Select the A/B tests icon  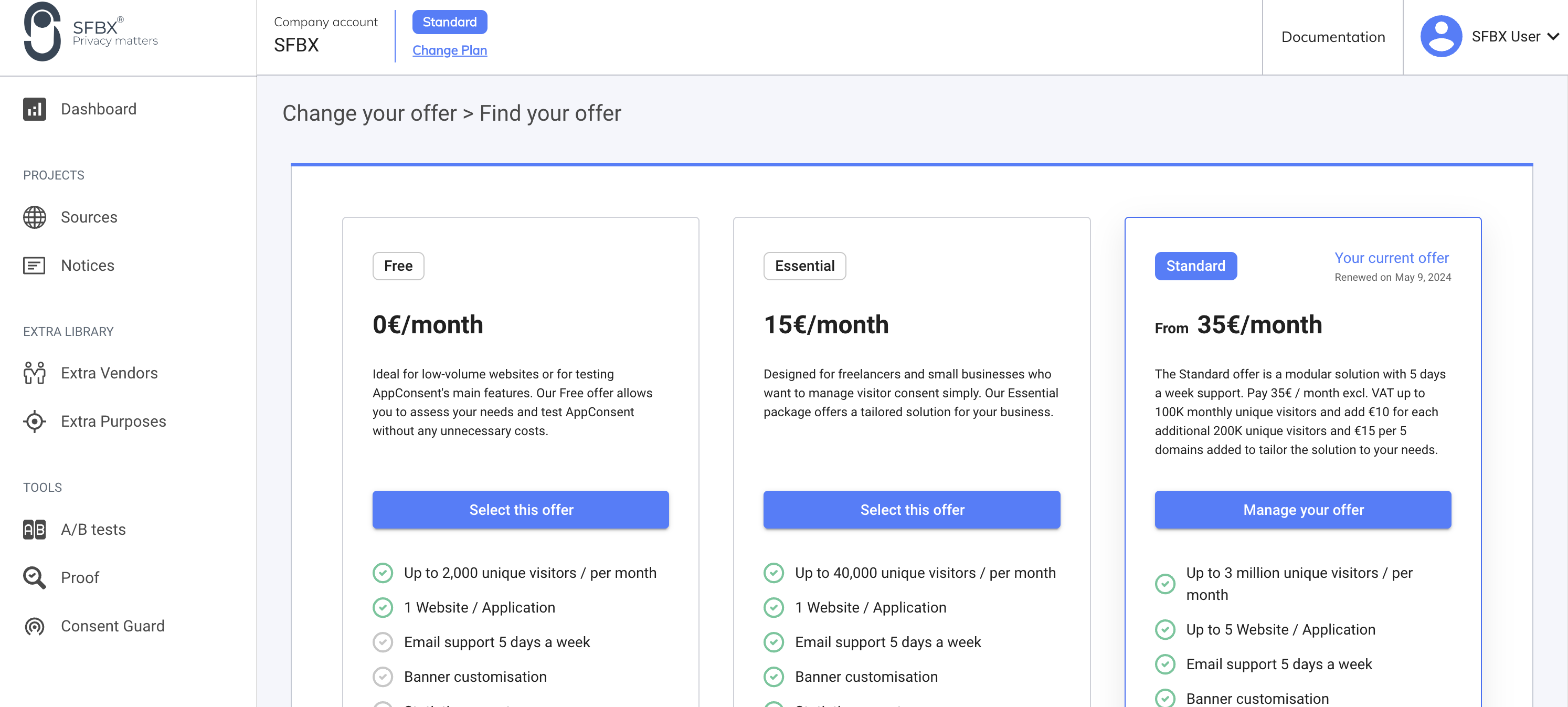[x=35, y=529]
